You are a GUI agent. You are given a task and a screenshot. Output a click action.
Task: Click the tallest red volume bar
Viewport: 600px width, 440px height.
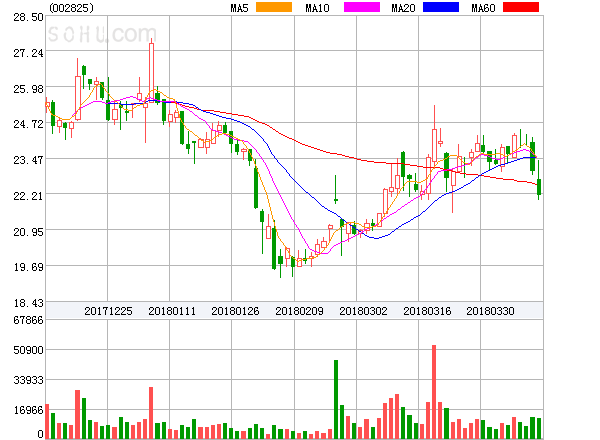[x=434, y=392]
